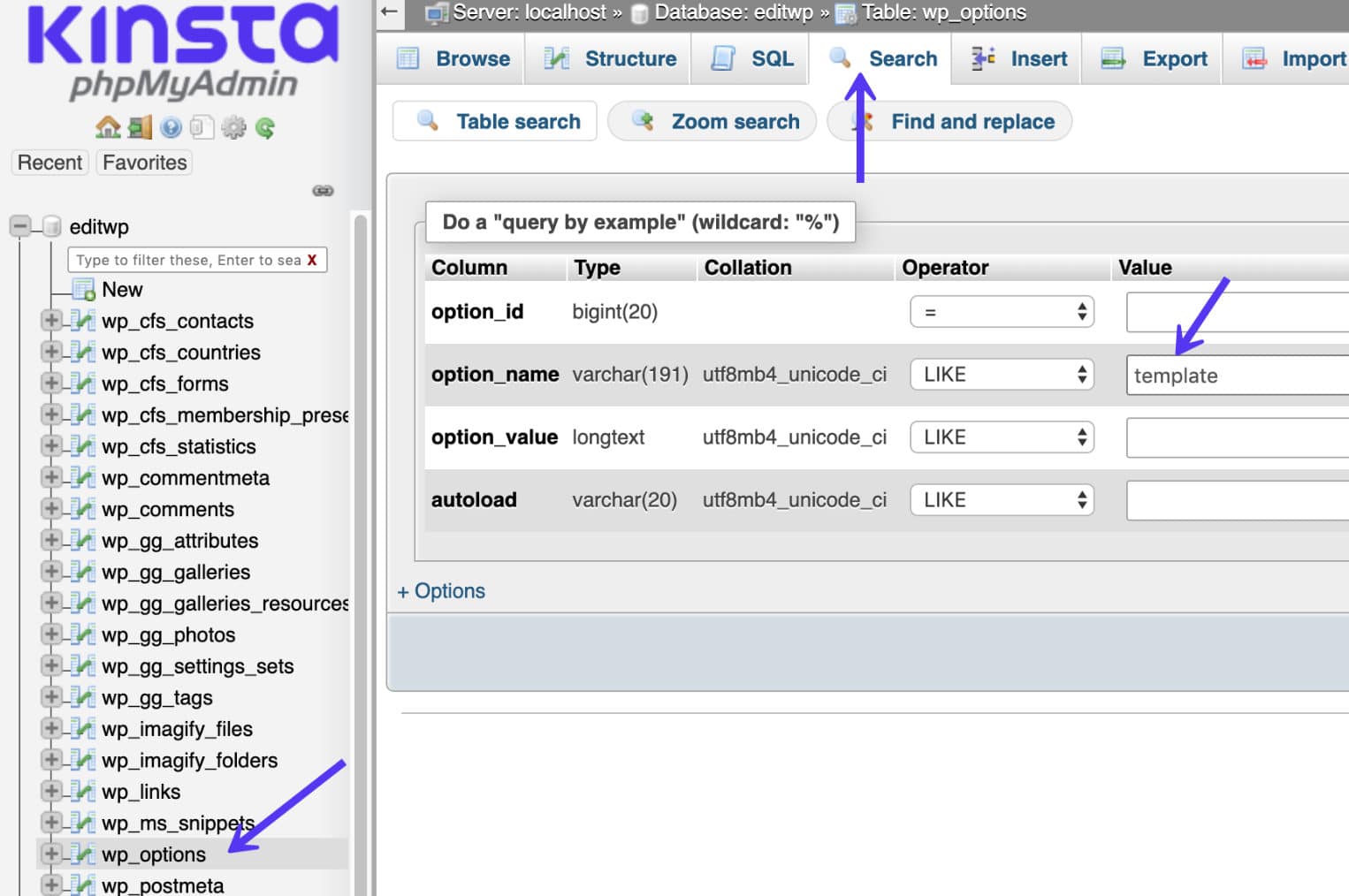Expand the wp_comments table node
1349x896 pixels.
tap(50, 509)
